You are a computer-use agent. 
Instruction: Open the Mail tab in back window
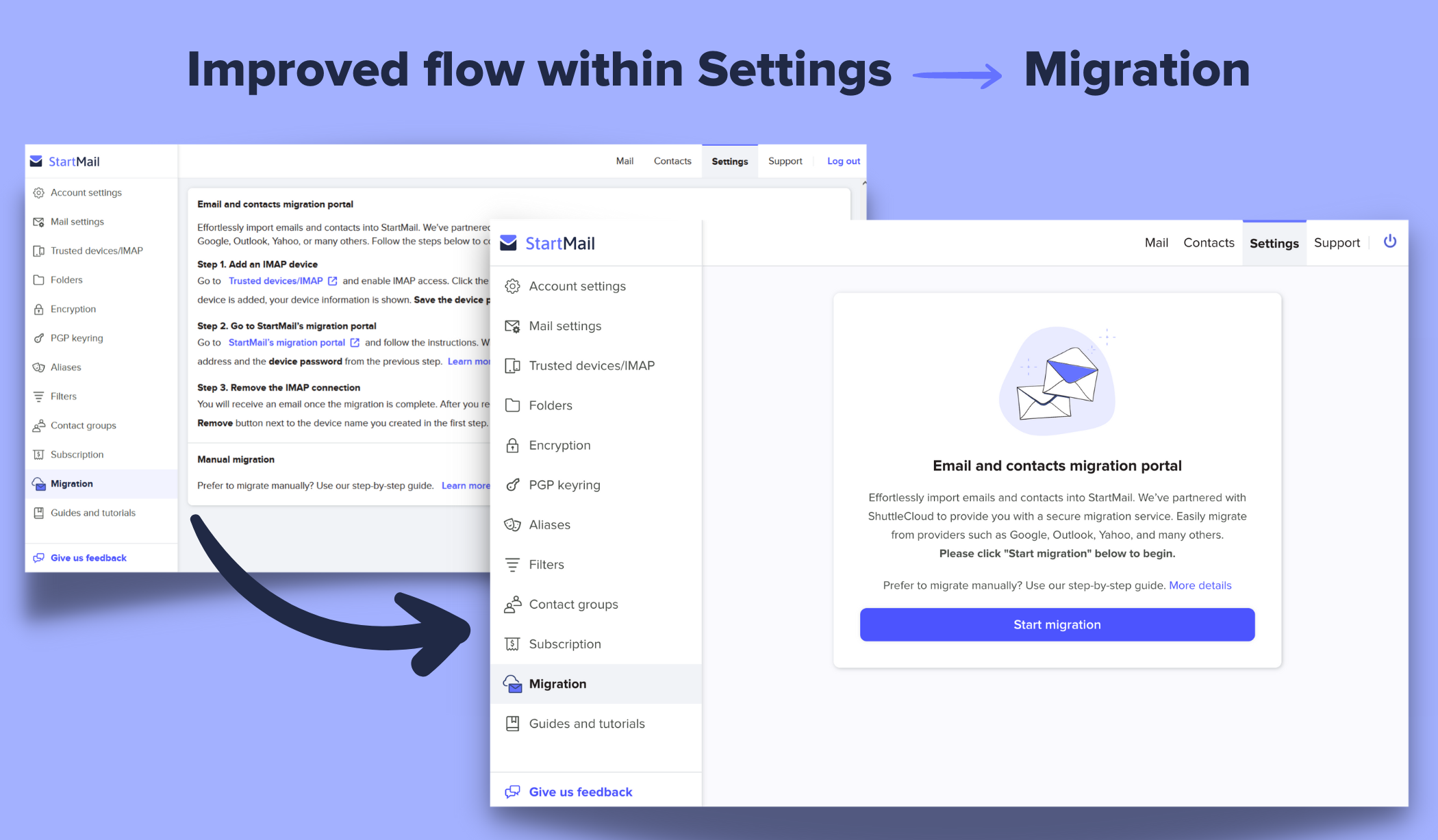click(x=625, y=161)
